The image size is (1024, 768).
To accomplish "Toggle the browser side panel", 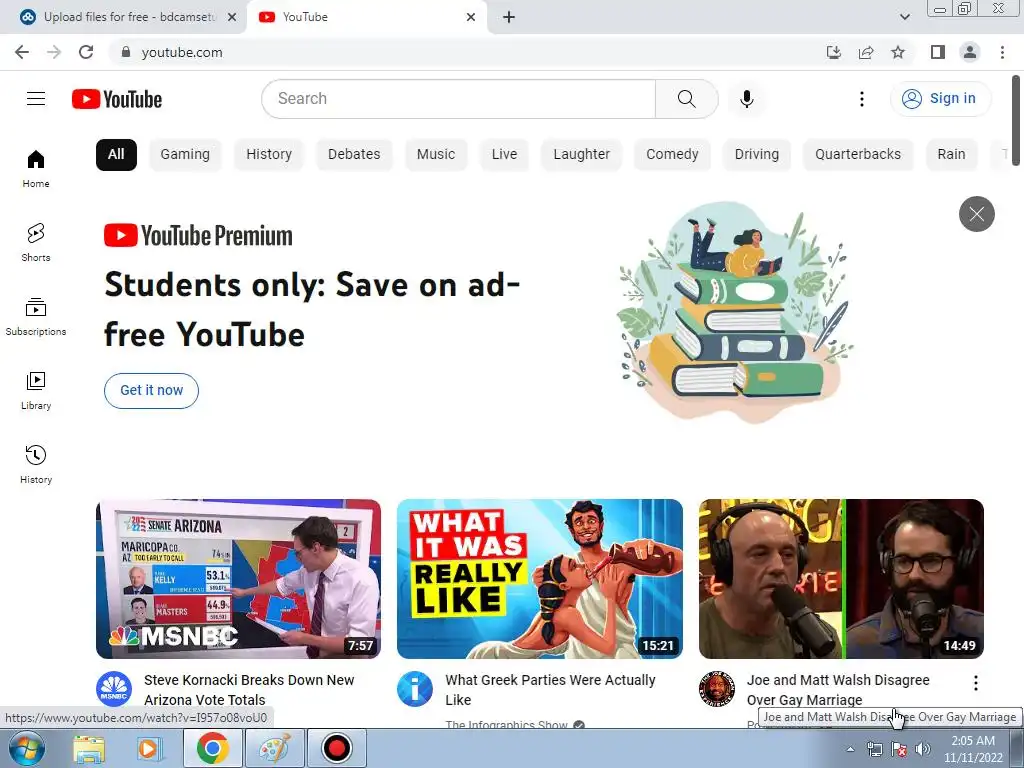I will point(938,52).
